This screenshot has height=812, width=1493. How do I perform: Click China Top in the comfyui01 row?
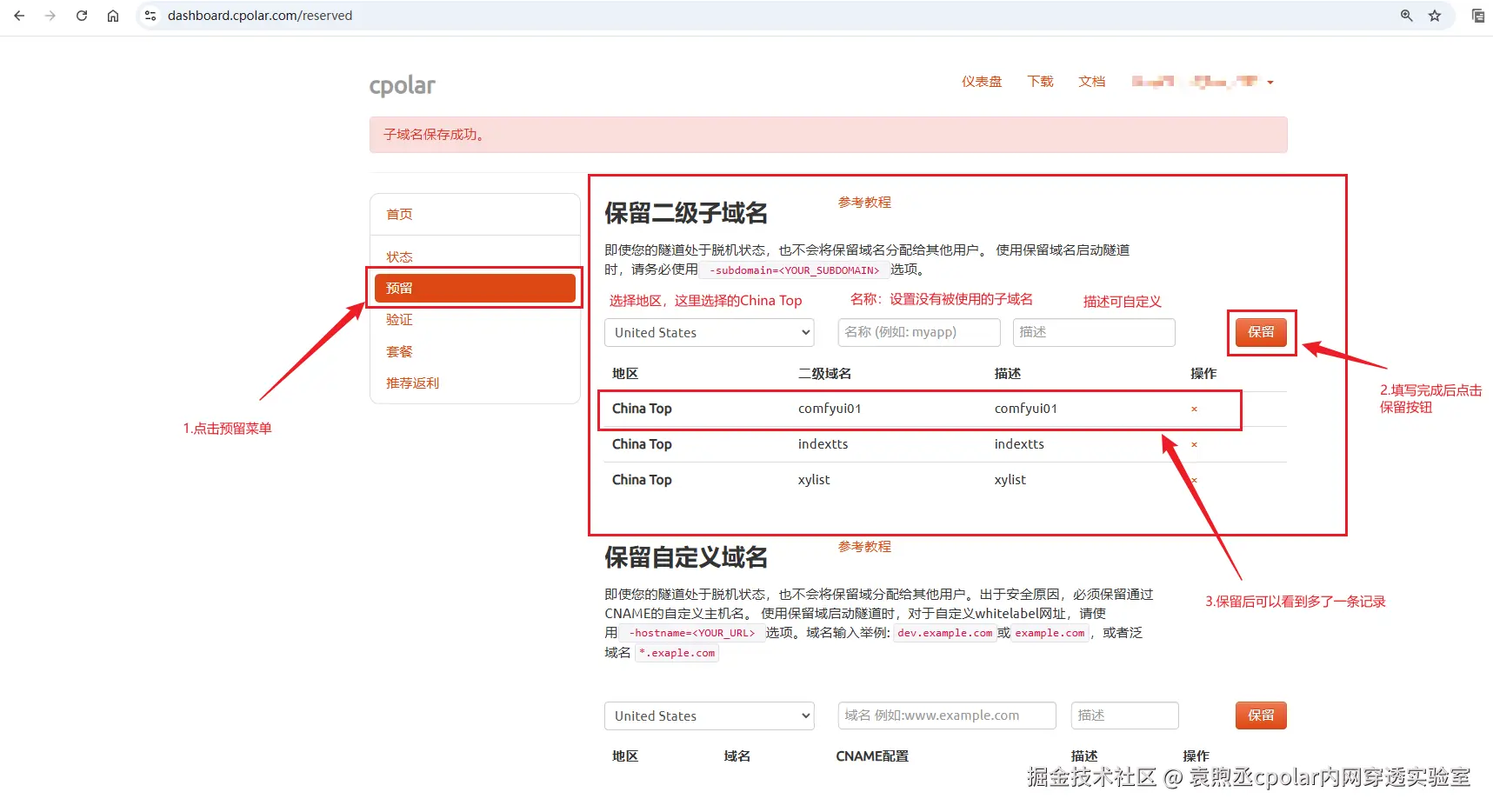click(642, 409)
